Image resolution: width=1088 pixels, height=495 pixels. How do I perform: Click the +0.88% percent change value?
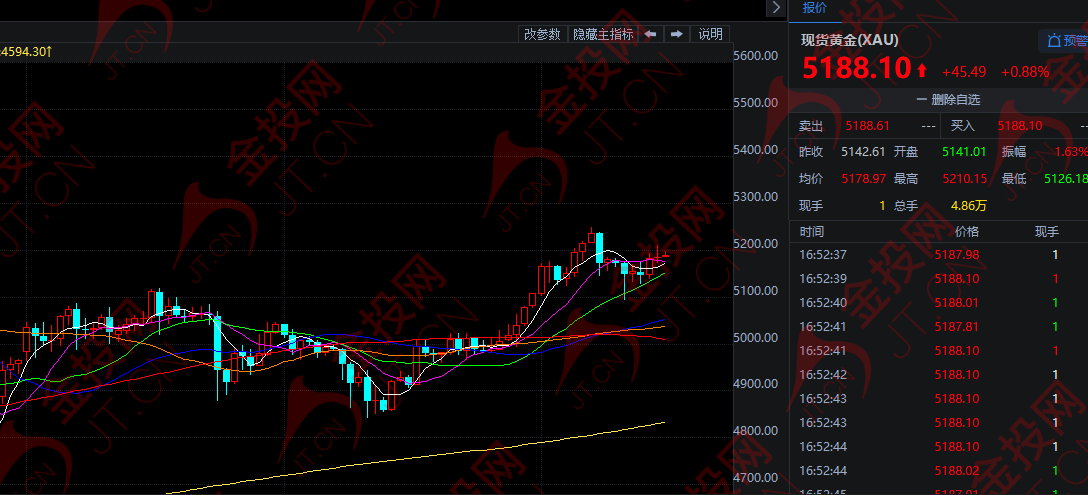[x=1024, y=72]
